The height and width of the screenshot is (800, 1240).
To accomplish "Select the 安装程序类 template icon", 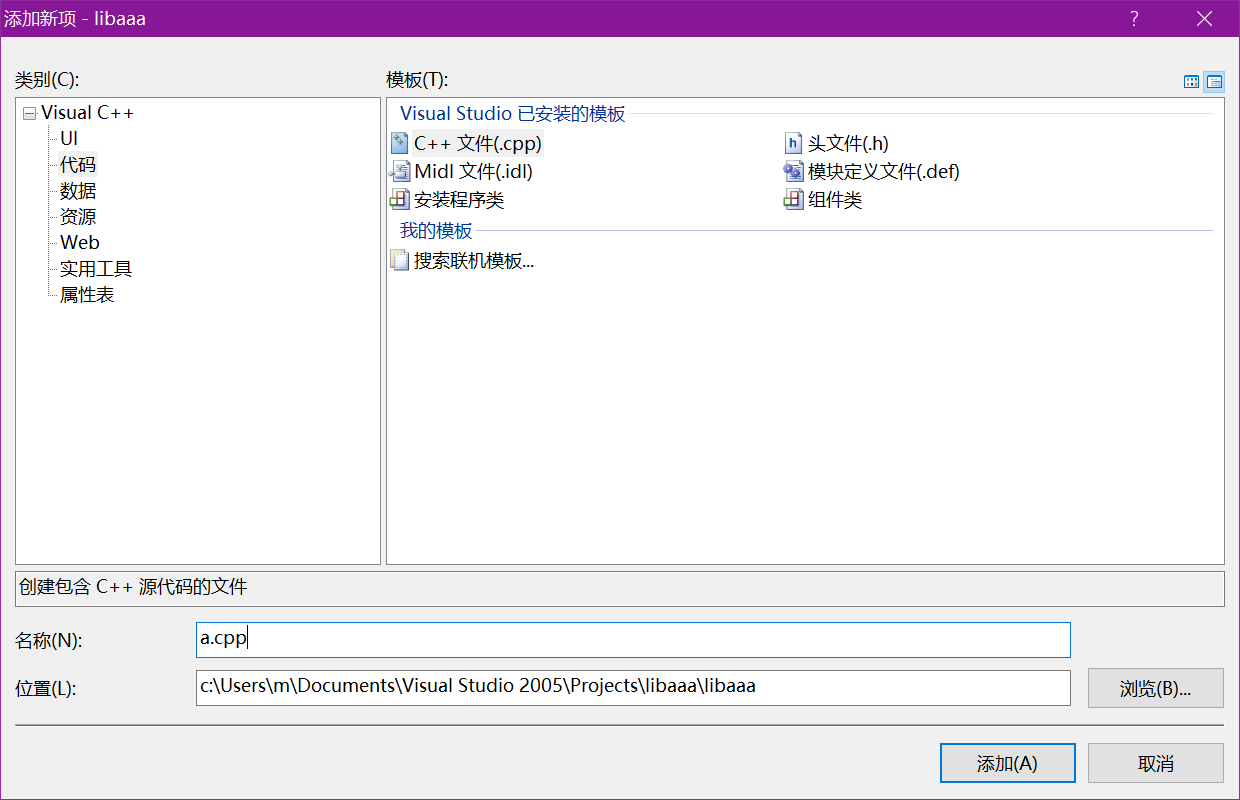I will [x=400, y=200].
